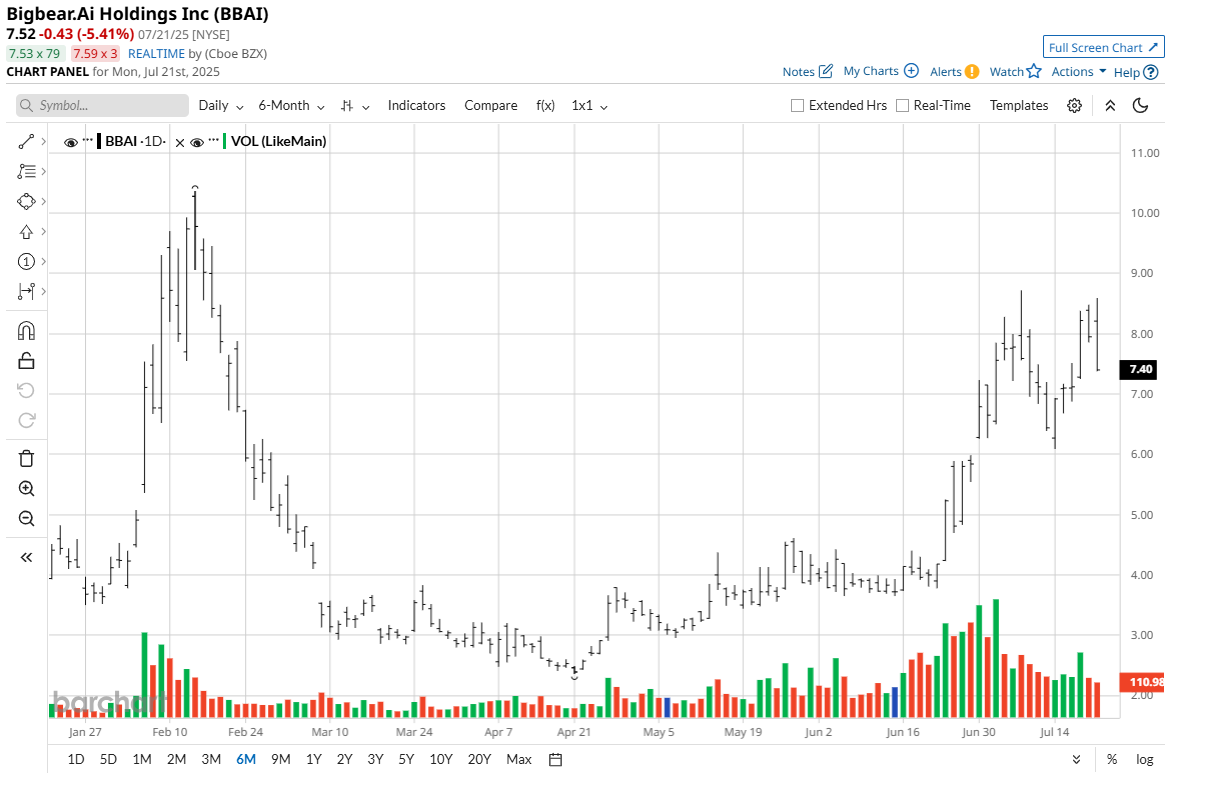This screenshot has width=1212, height=787.
Task: Switch to the 3M range
Action: [211, 759]
